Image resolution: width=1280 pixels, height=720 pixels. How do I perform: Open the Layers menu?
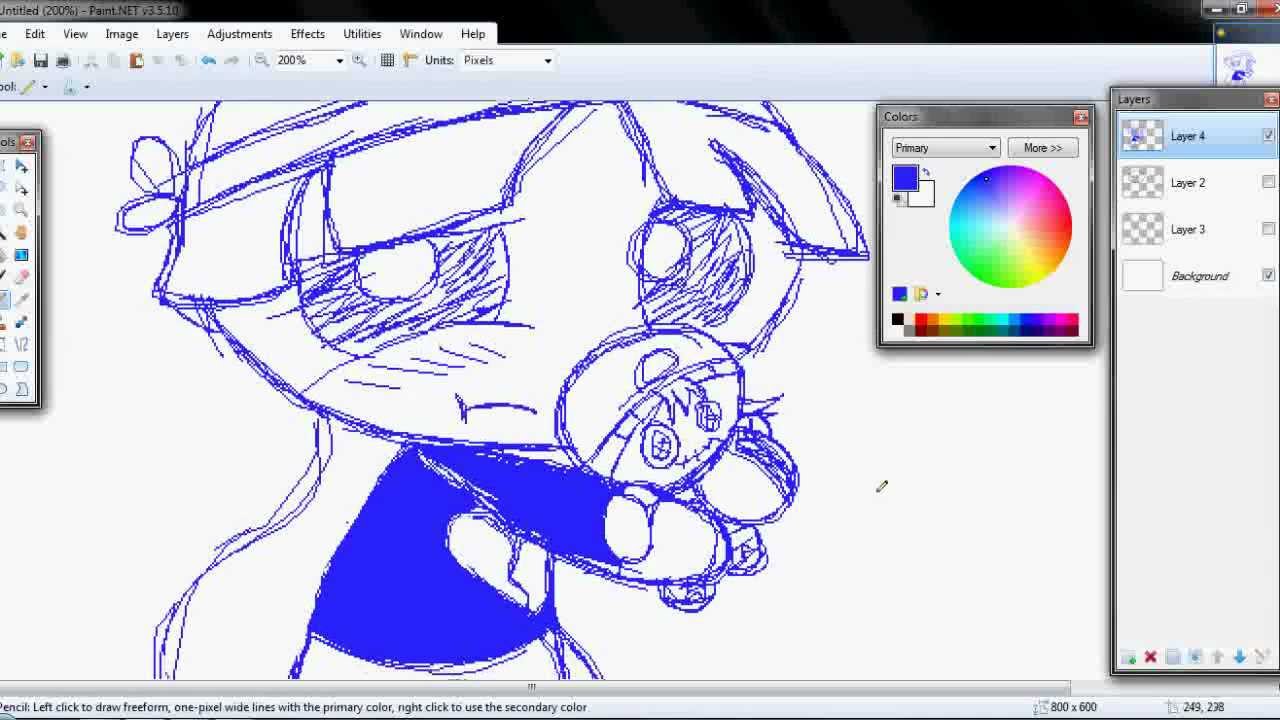click(x=172, y=34)
